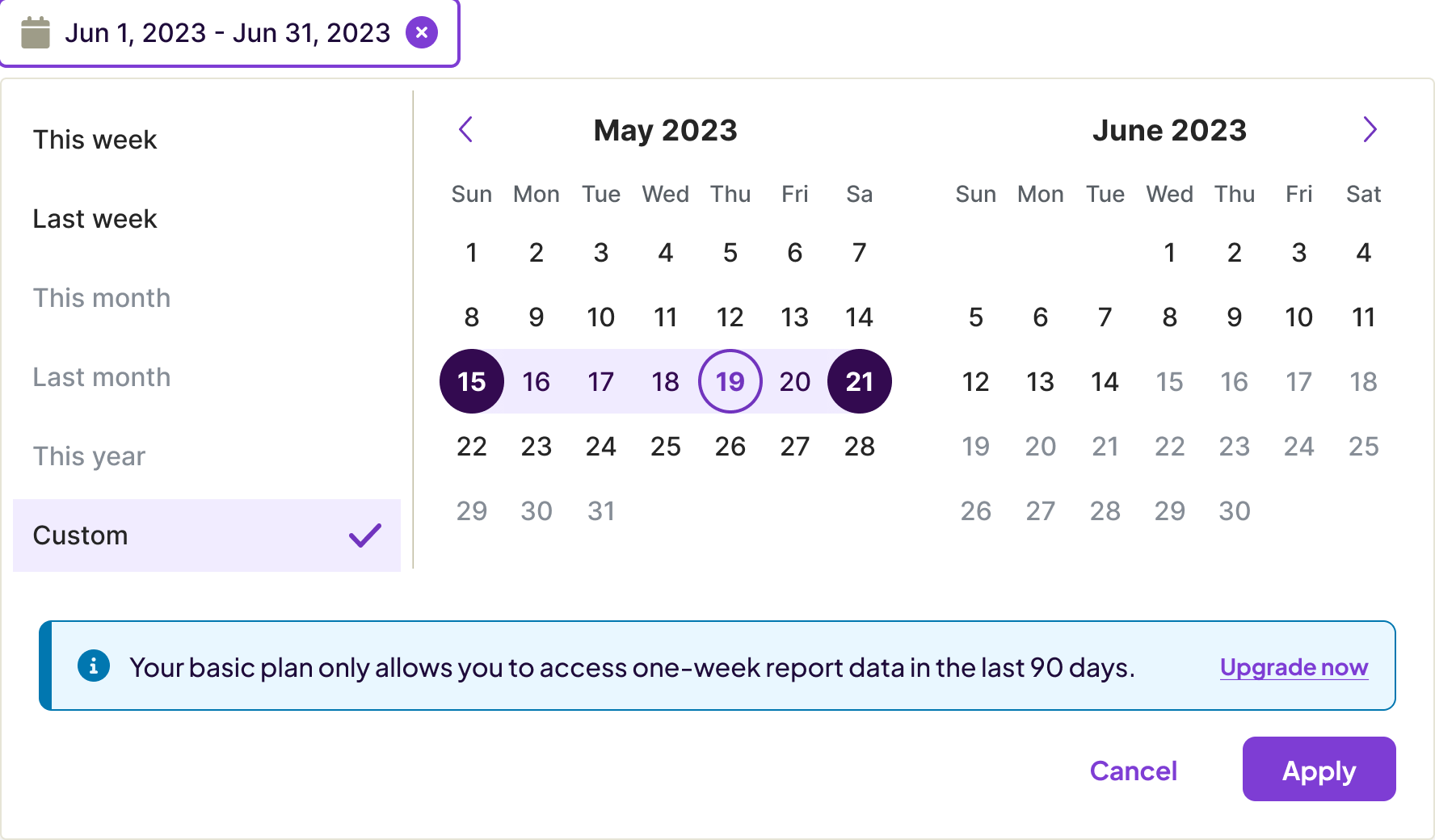Click the date range input field
This screenshot has height=840, width=1435.
point(227,33)
